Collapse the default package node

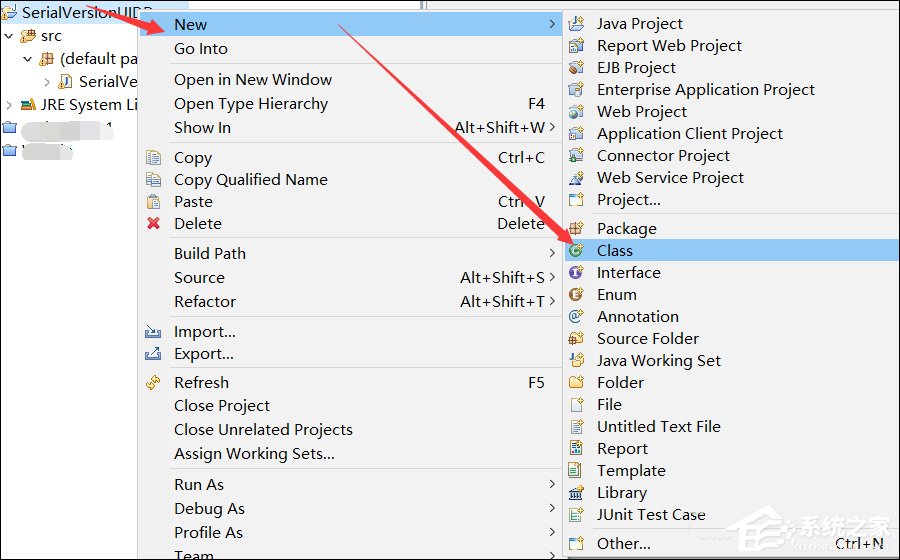click(x=27, y=59)
